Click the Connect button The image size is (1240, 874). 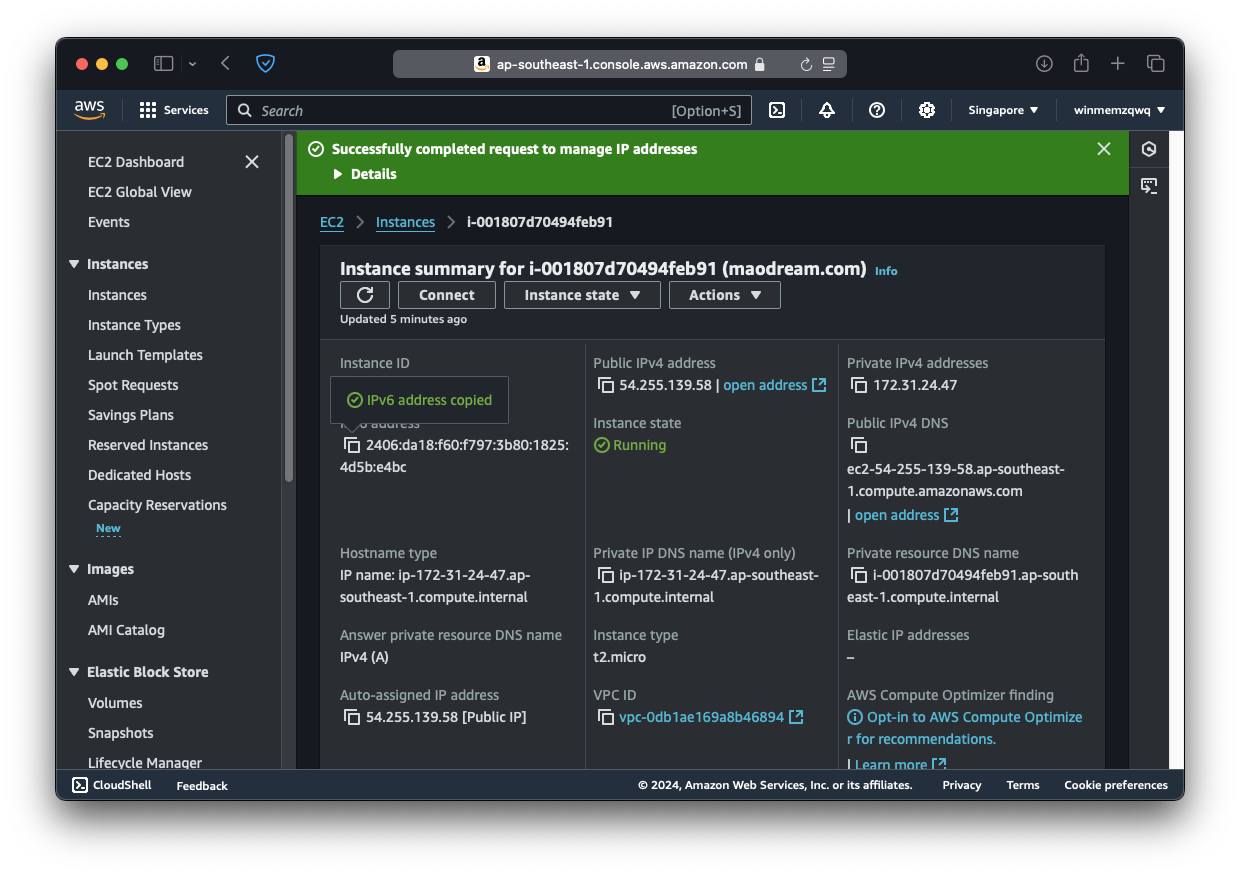tap(447, 295)
